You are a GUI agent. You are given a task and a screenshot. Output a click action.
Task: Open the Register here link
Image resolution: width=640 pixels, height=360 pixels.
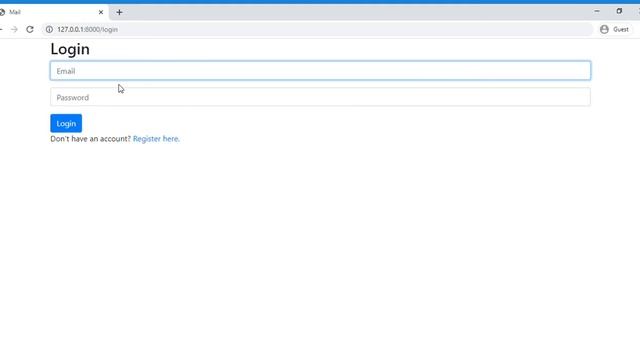[x=156, y=139]
